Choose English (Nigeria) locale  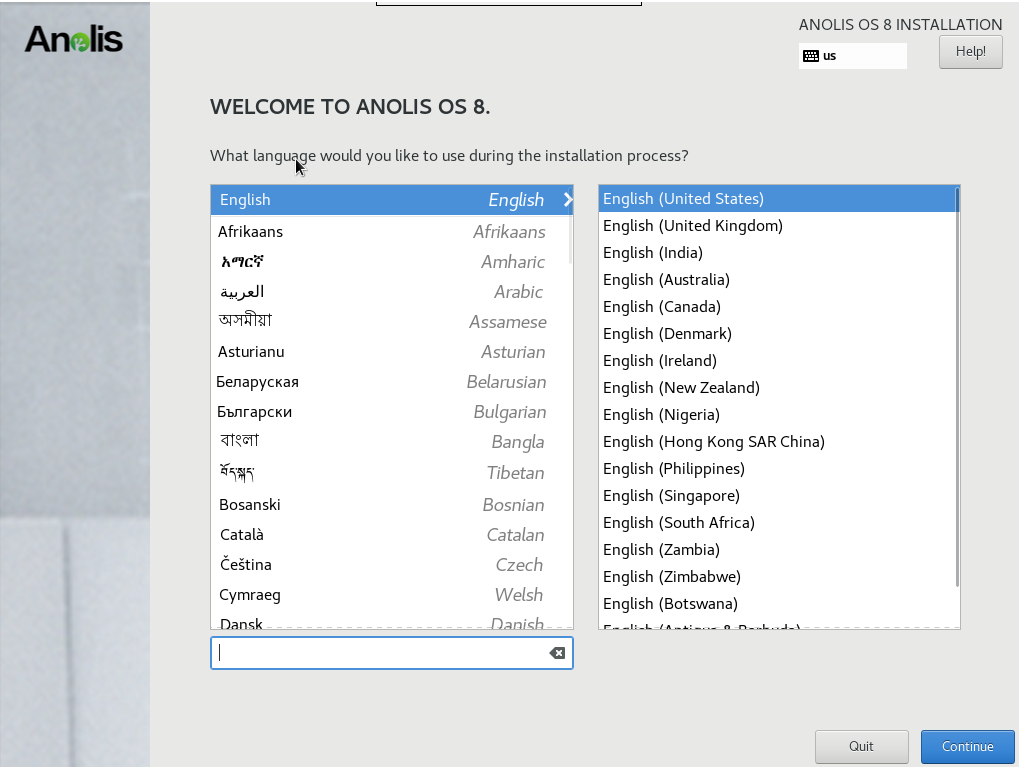tap(777, 414)
